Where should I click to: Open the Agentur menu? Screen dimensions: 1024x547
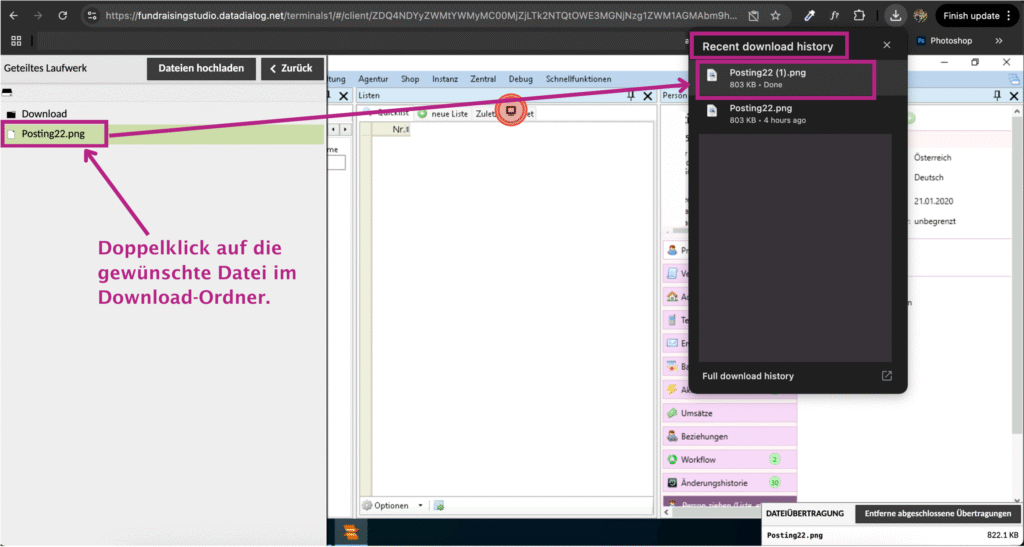coord(373,79)
